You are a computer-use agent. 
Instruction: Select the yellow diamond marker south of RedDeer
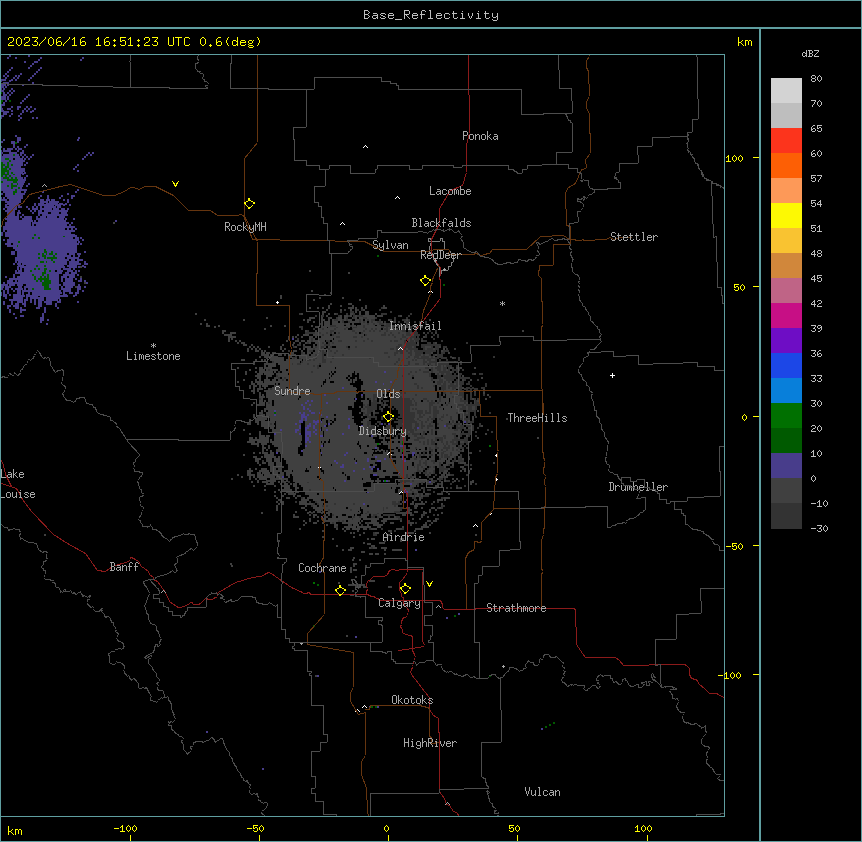[x=426, y=281]
